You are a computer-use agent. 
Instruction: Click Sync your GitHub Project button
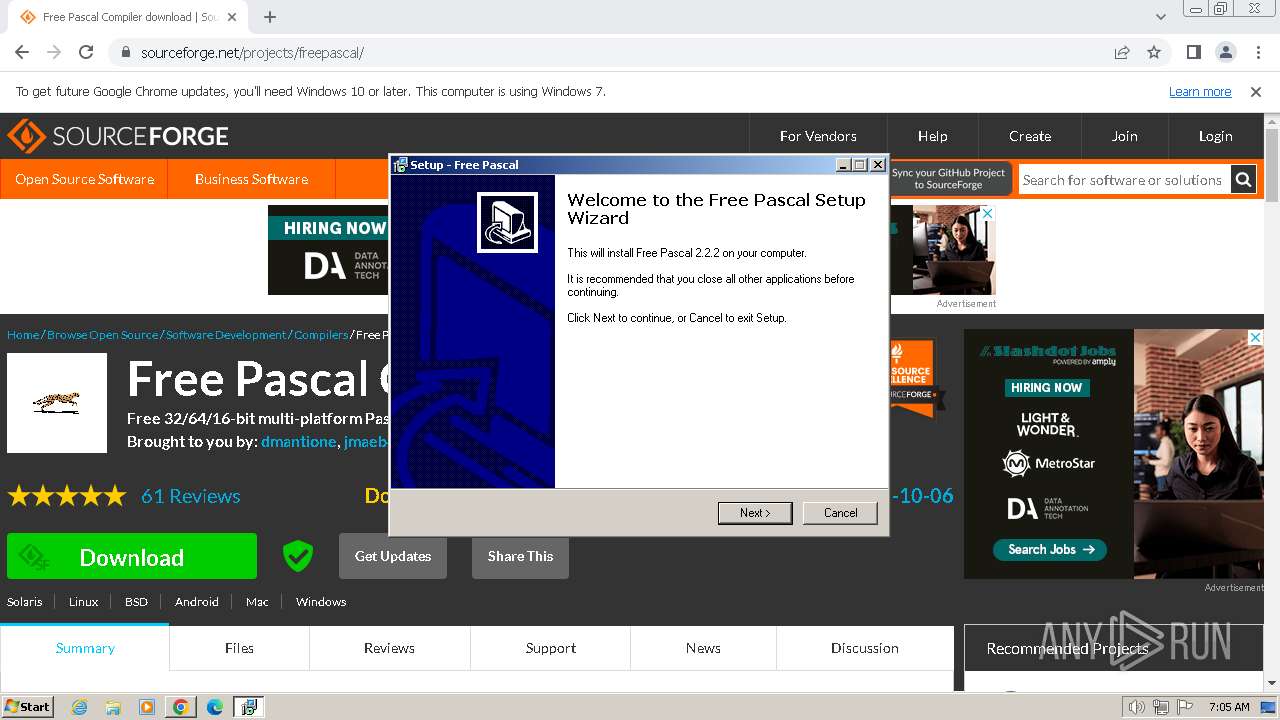[949, 179]
